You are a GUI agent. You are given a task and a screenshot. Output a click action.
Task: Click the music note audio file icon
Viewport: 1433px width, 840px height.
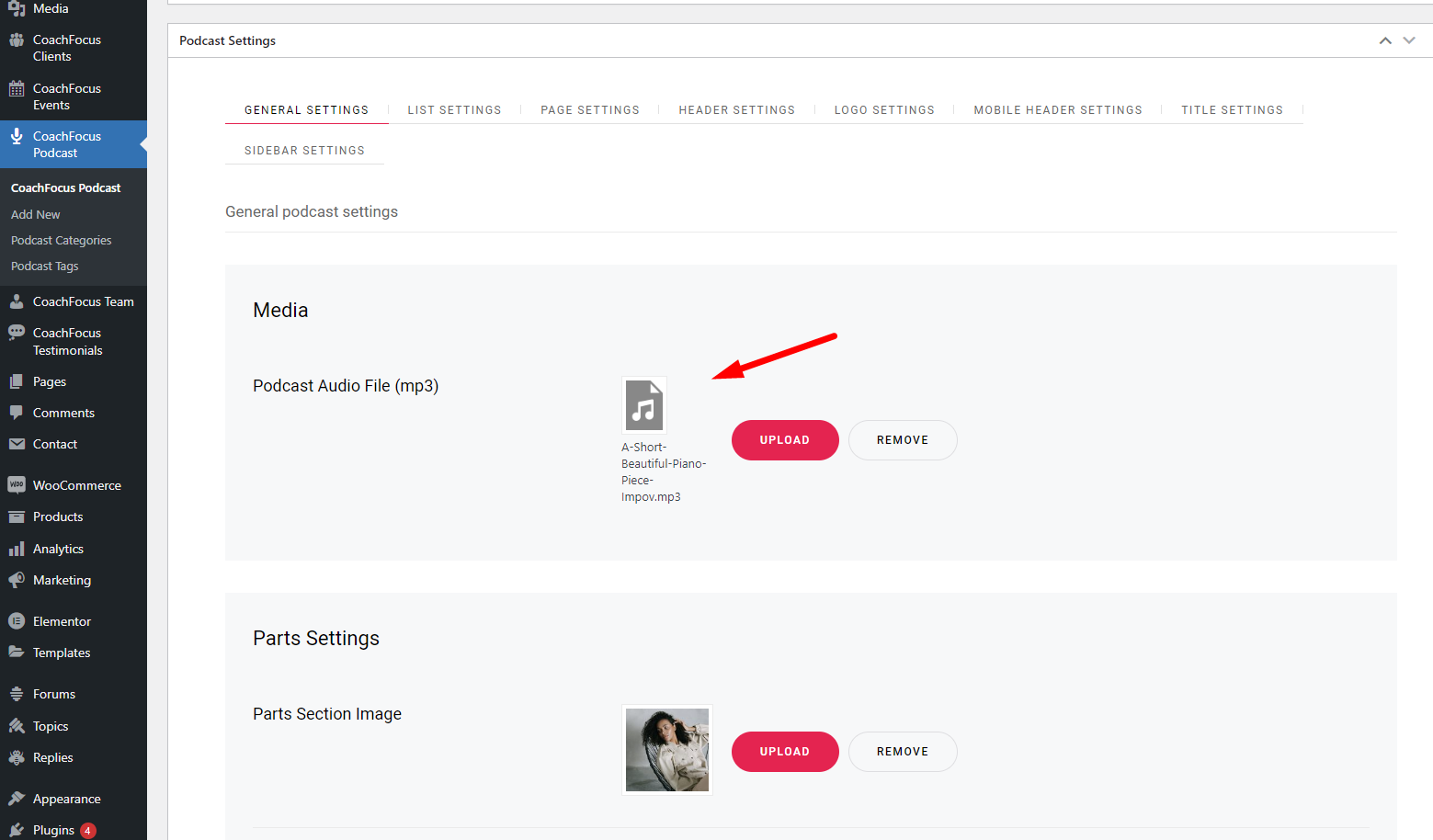pyautogui.click(x=644, y=405)
